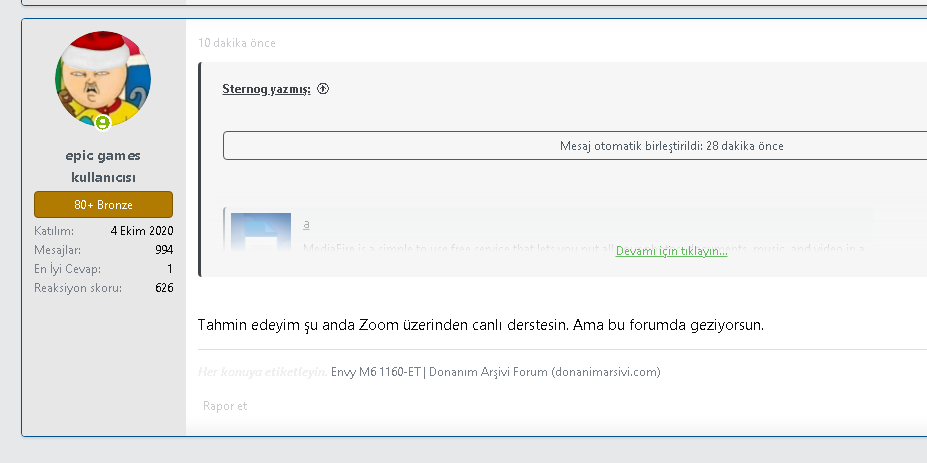Image resolution: width=927 pixels, height=463 pixels.
Task: Jump to quoted post via arrow icon
Action: click(323, 89)
